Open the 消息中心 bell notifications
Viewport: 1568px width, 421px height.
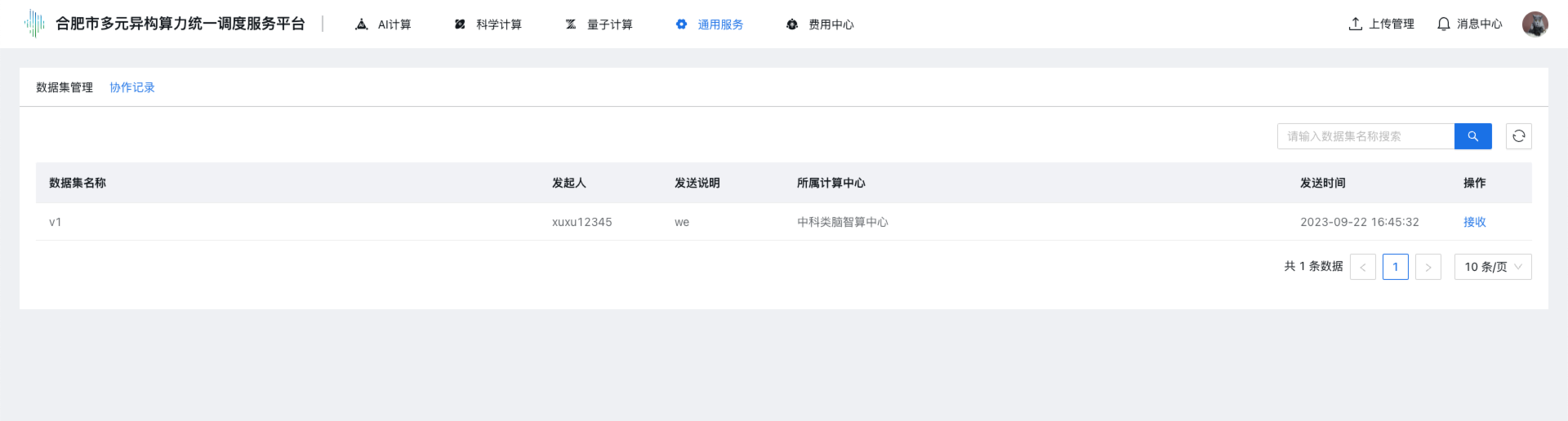click(1469, 24)
